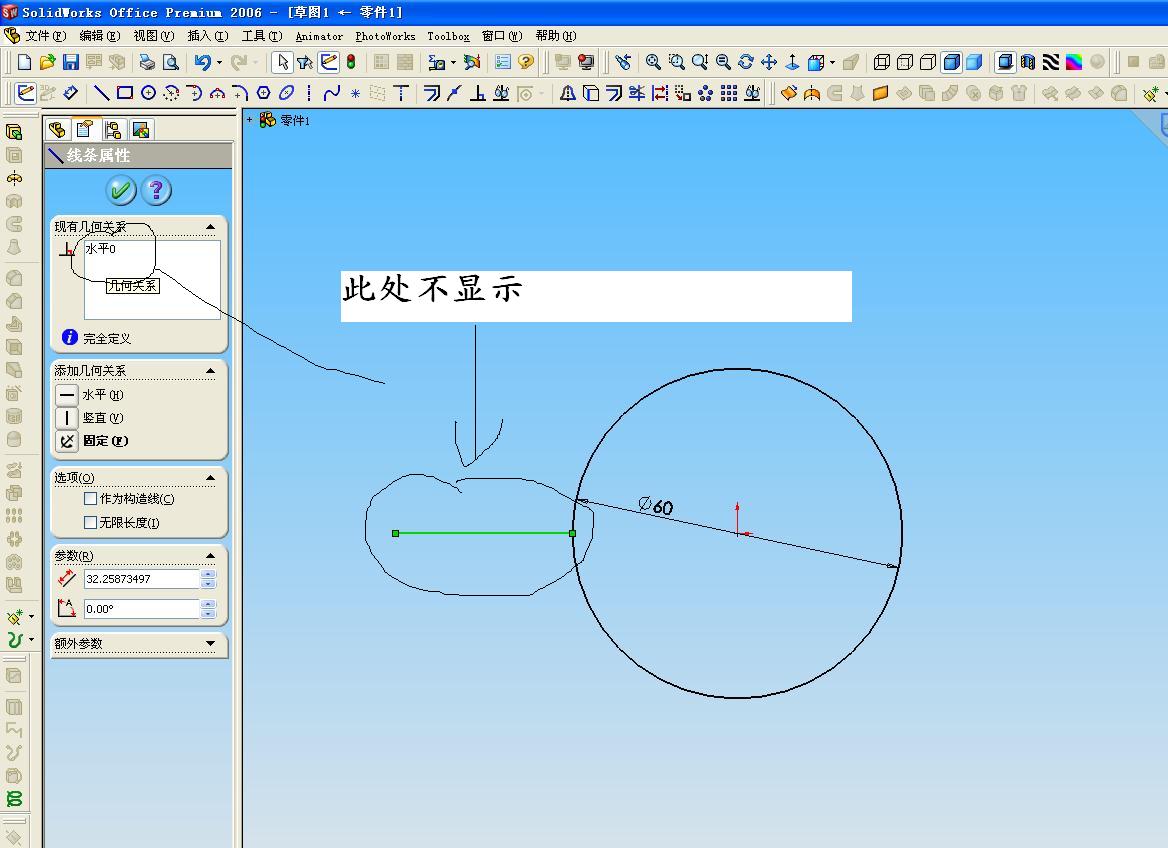Screen dimensions: 1168x848
Task: Toggle Hidden Lines Visible display
Action: click(x=905, y=63)
